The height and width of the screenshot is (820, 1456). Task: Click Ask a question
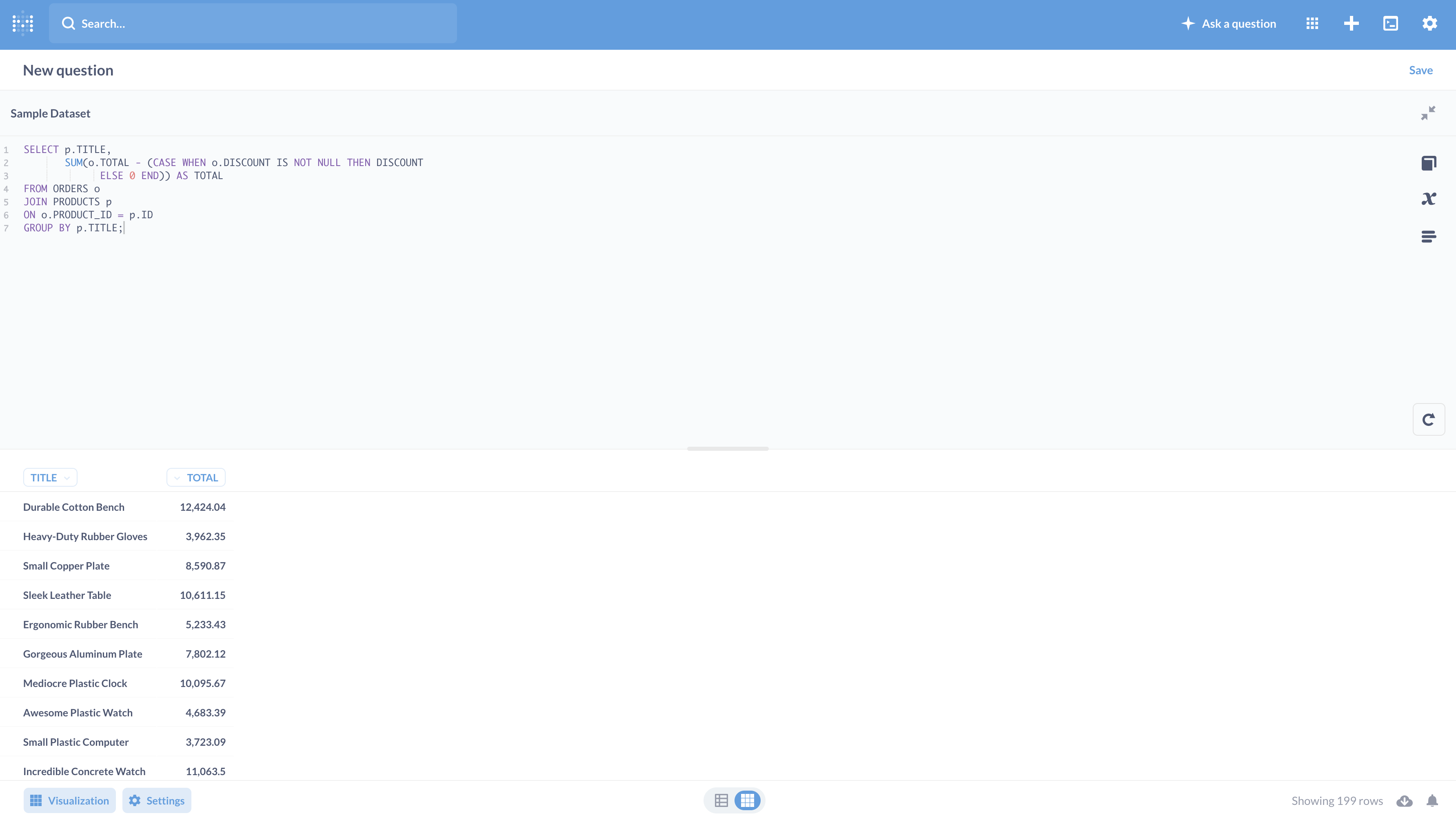click(1229, 23)
